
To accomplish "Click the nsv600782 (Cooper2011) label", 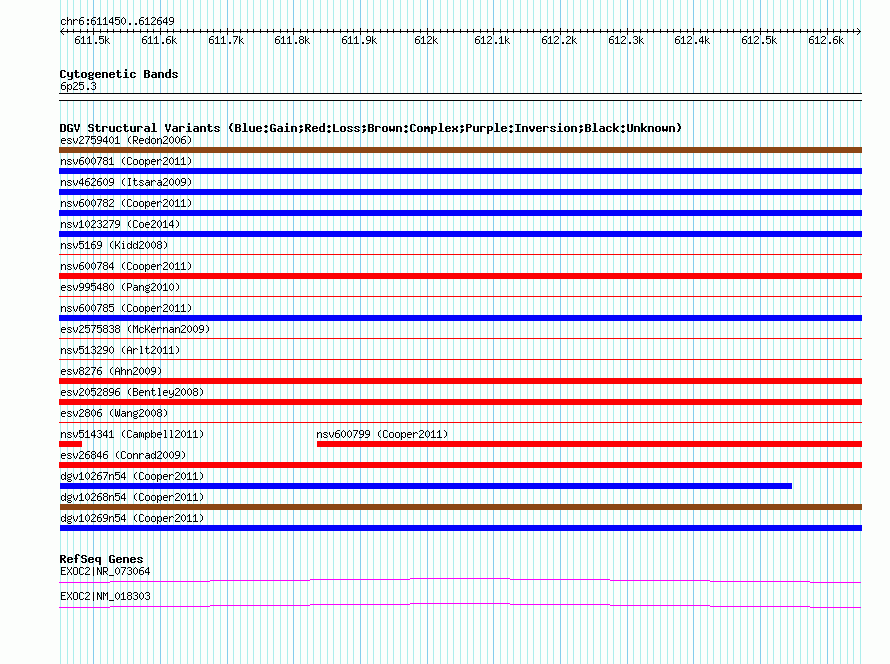I will click(126, 203).
